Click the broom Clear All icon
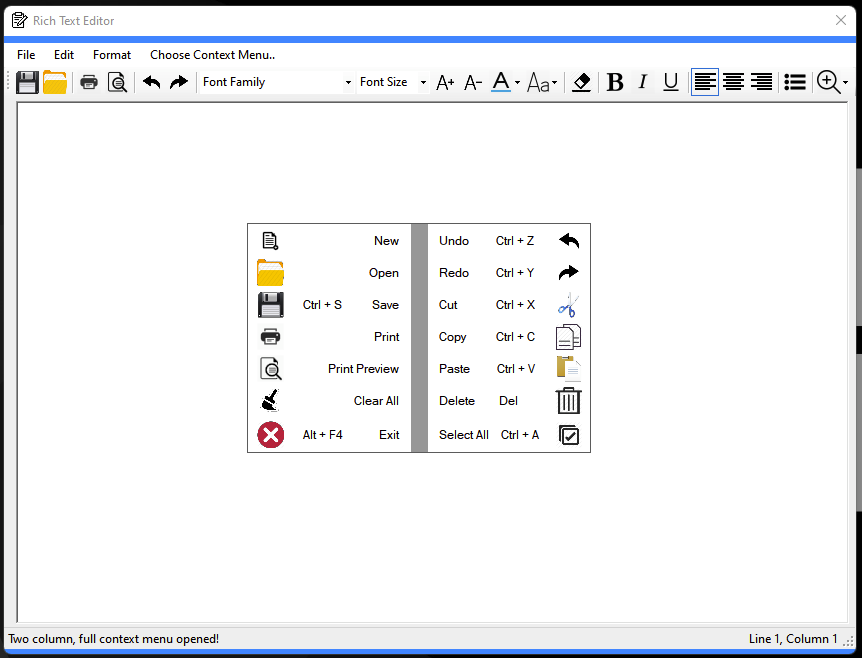This screenshot has height=658, width=862. pyautogui.click(x=270, y=400)
